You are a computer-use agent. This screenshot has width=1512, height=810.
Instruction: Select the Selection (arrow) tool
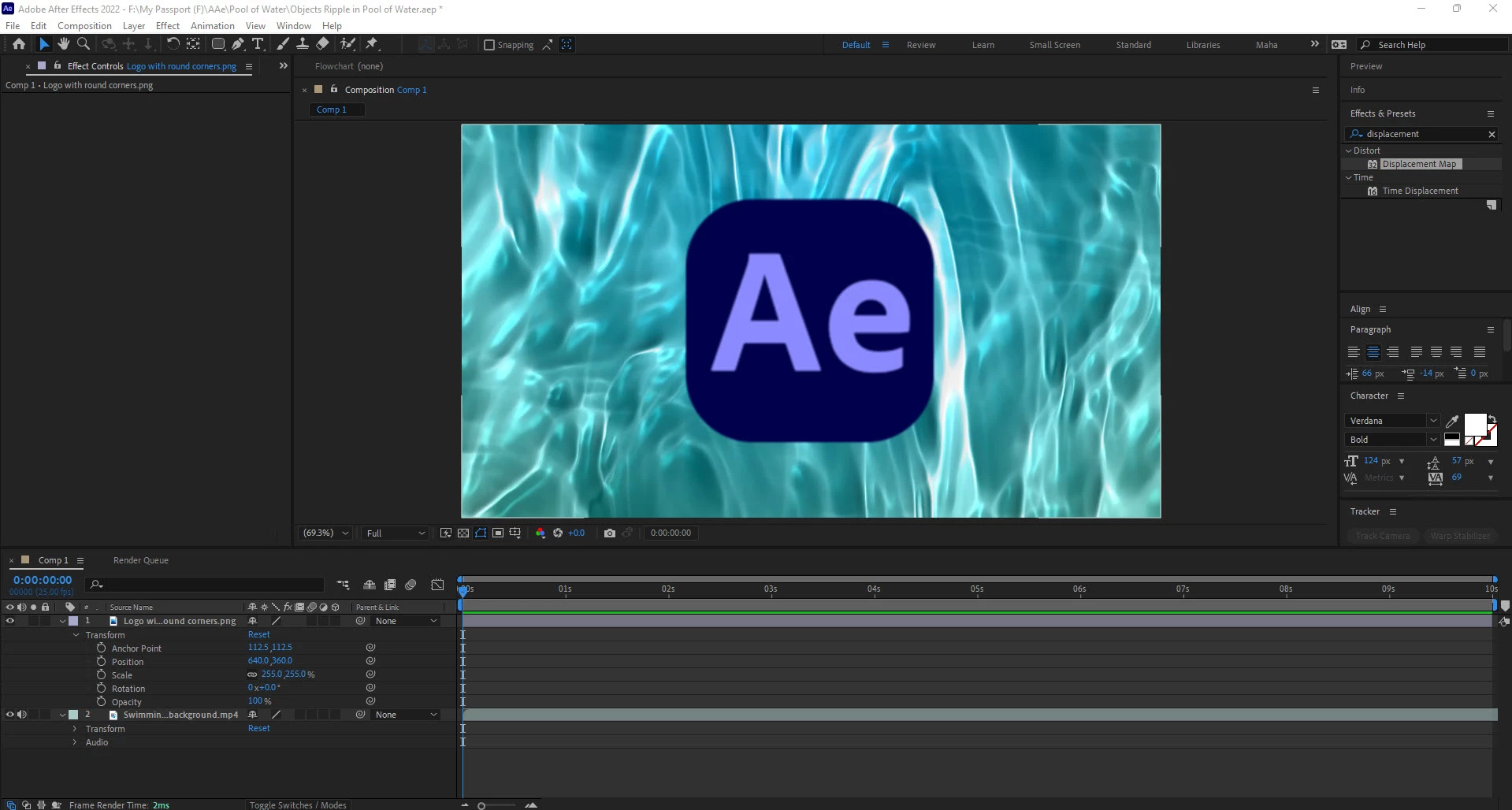[44, 45]
